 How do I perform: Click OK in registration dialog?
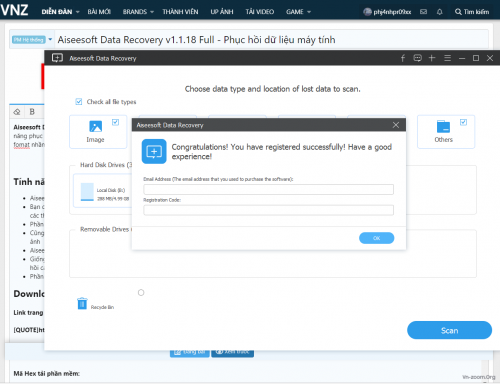(376, 238)
